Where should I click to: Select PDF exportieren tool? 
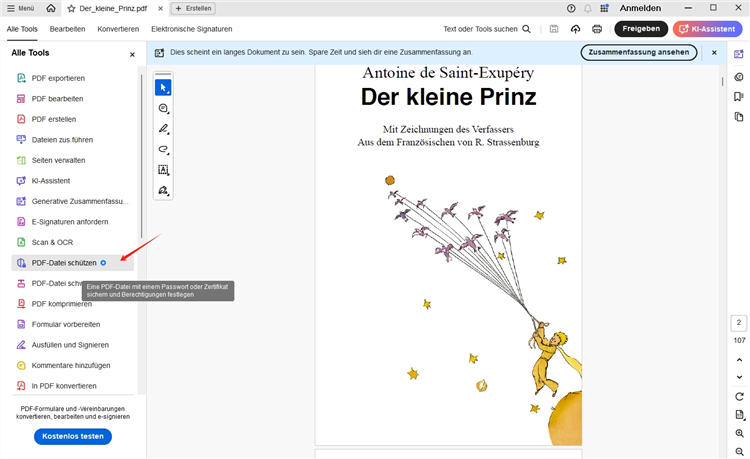(x=73, y=78)
